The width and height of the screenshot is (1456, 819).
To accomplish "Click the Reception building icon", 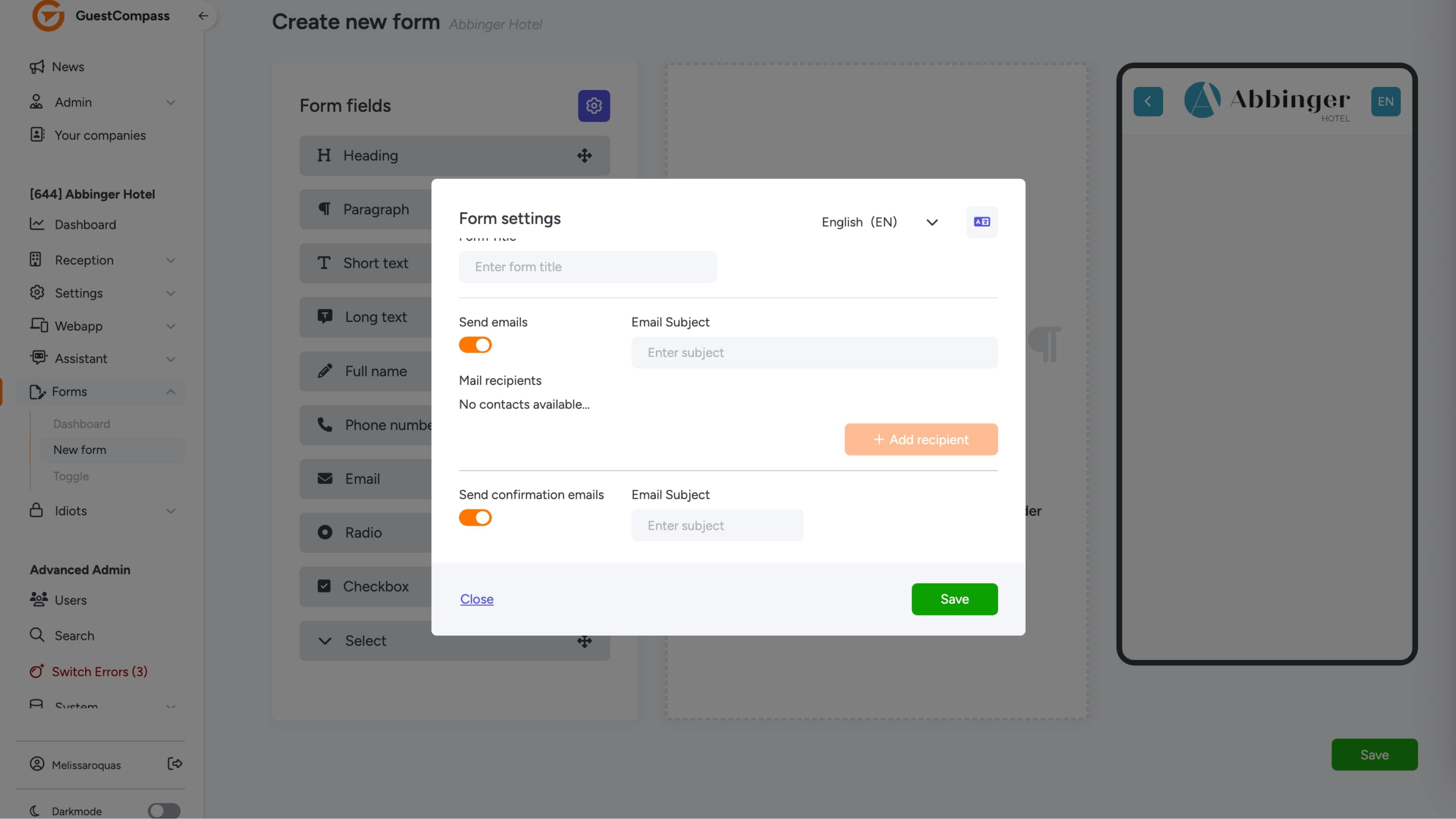I will click(35, 259).
